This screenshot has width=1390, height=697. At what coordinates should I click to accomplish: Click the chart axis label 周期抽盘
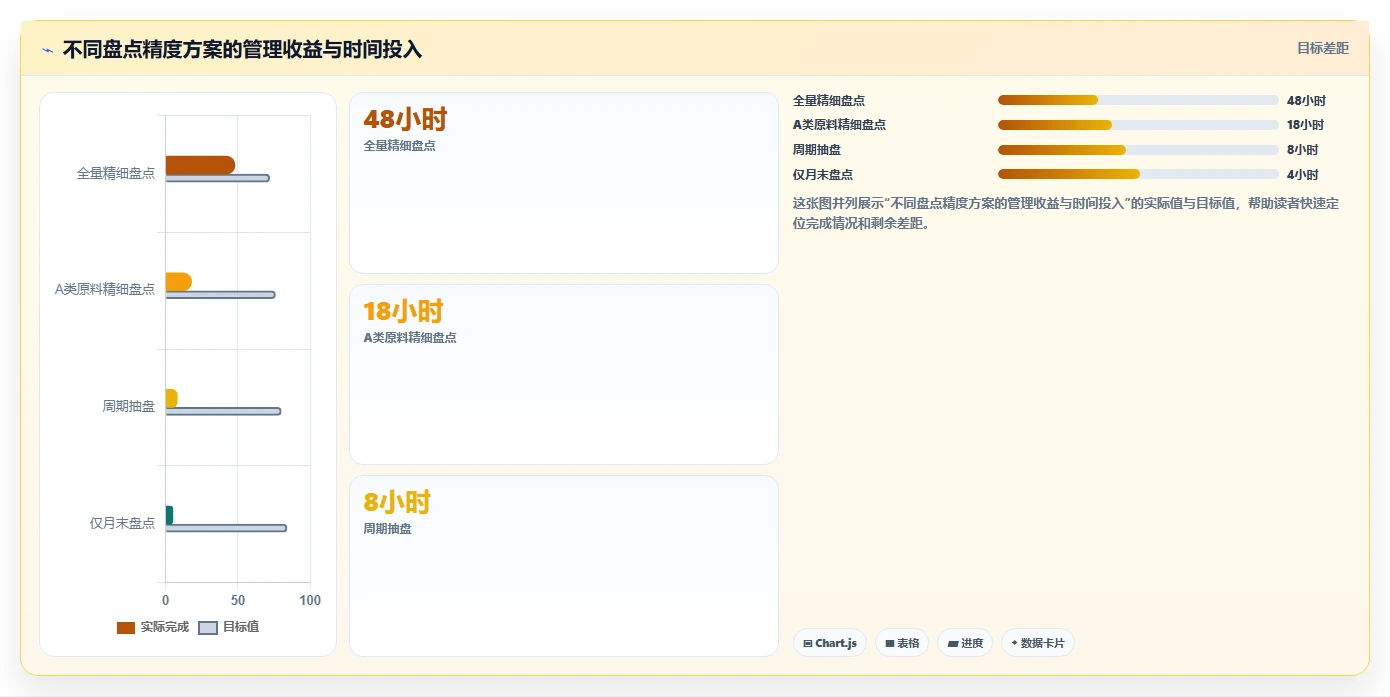tap(129, 406)
